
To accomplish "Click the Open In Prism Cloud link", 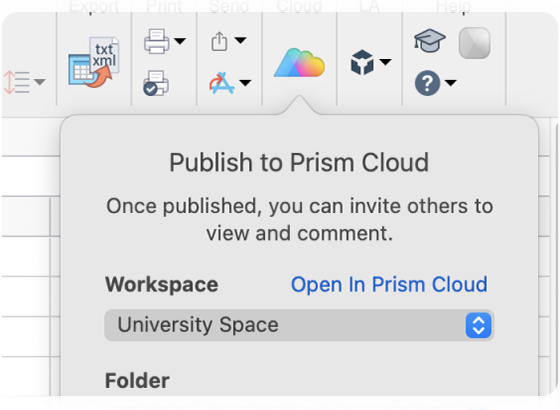I will coord(389,285).
